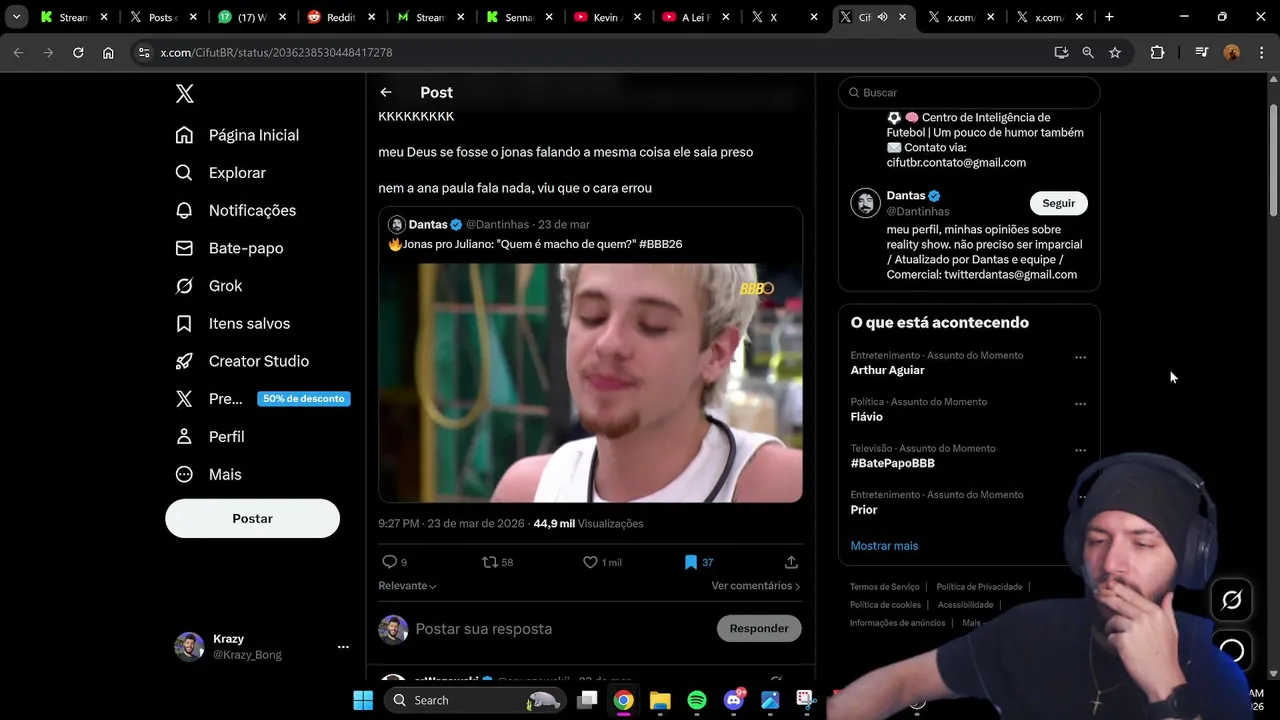Click Mostrar mais link
1280x720 pixels.
pyautogui.click(x=884, y=546)
